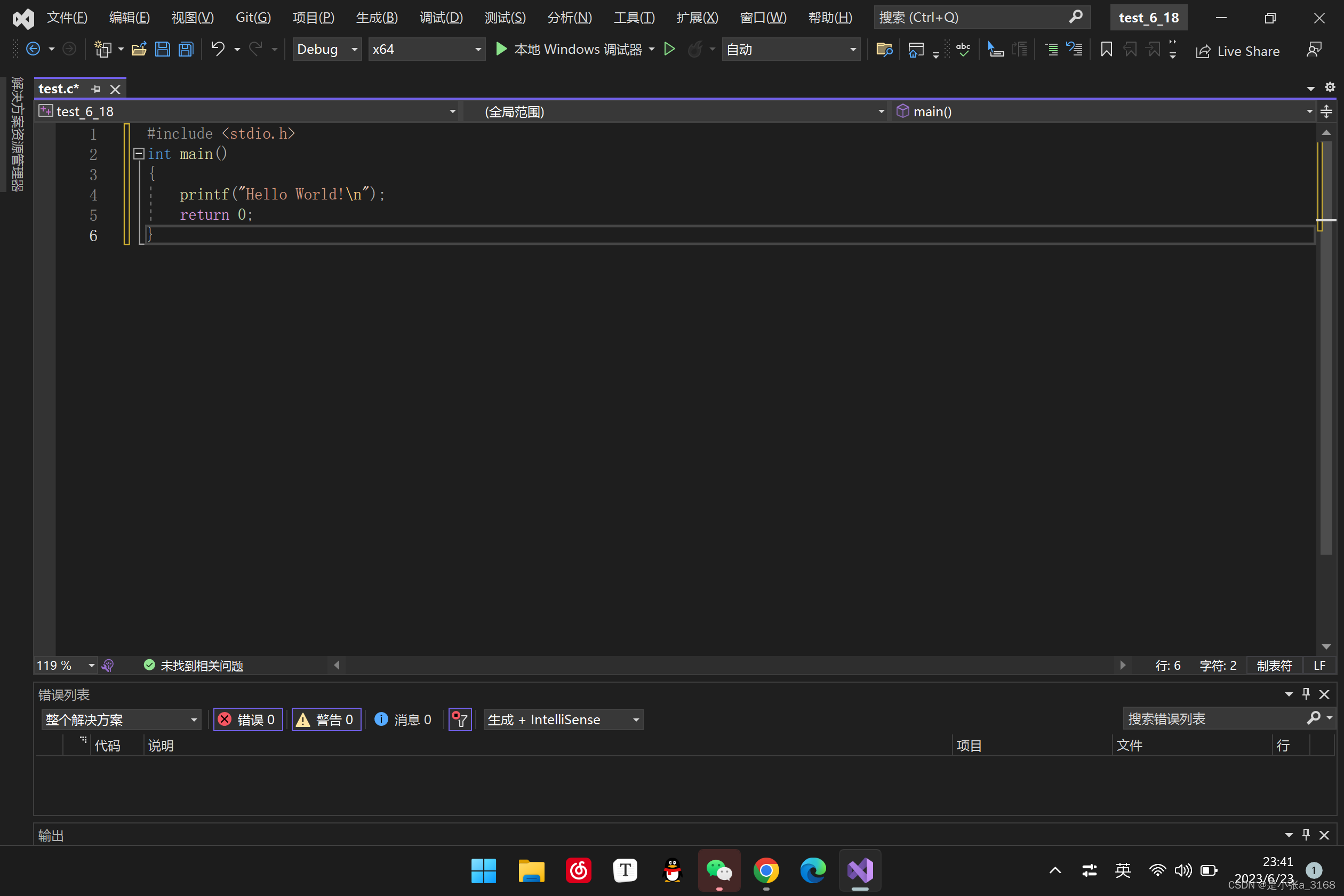This screenshot has height=896, width=1344.
Task: Click the Save All toolbar icon
Action: point(186,50)
